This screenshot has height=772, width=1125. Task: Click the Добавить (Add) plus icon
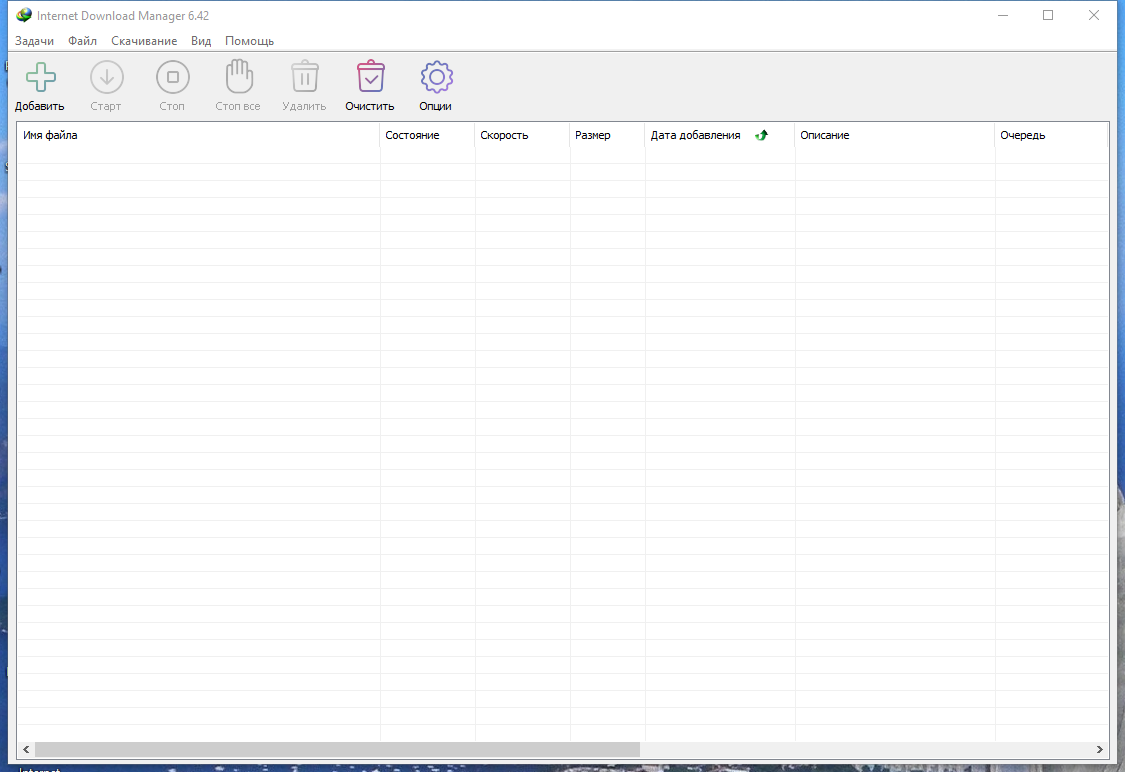[40, 77]
